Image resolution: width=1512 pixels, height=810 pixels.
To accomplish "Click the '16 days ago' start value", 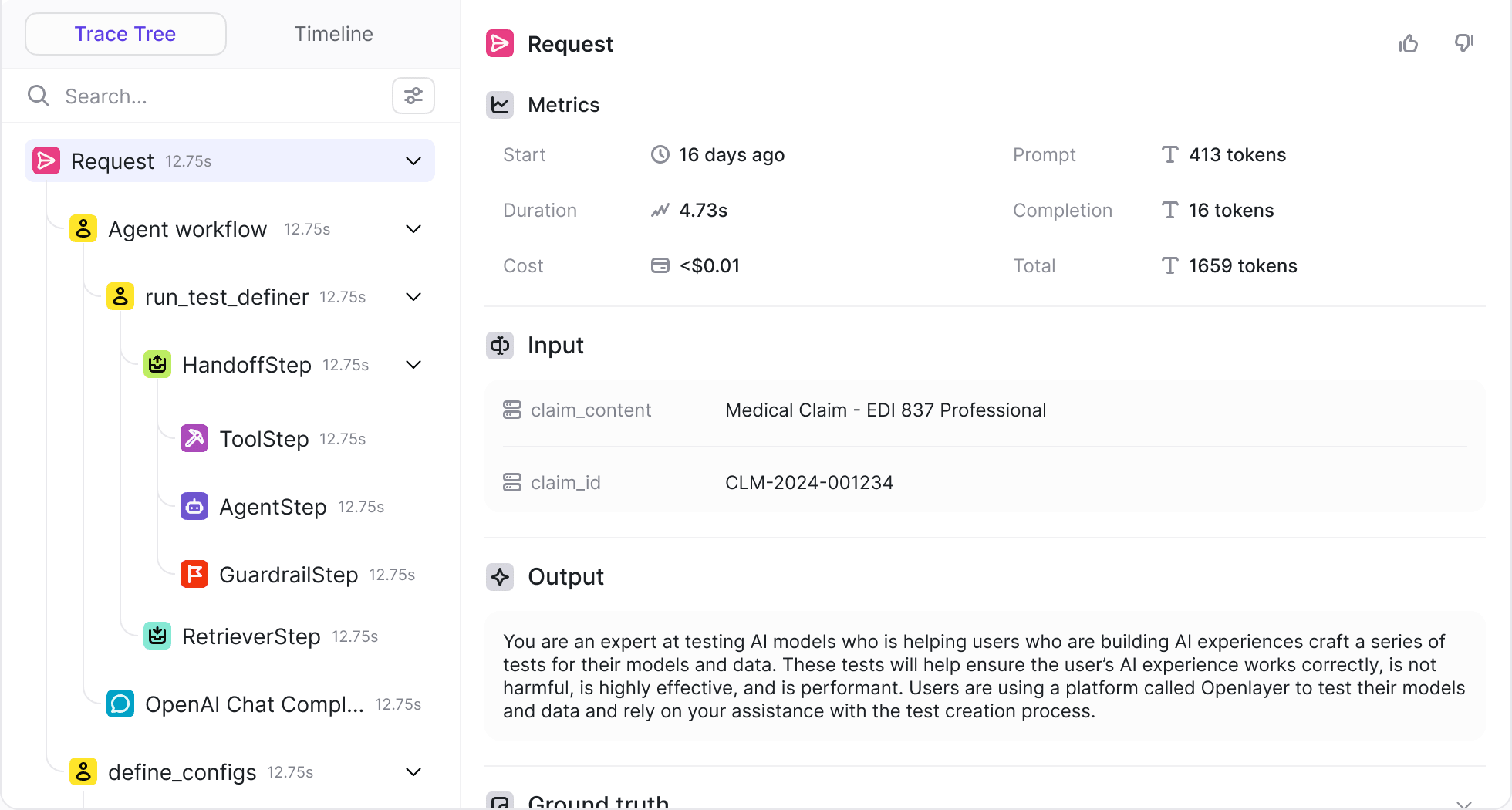I will [731, 155].
